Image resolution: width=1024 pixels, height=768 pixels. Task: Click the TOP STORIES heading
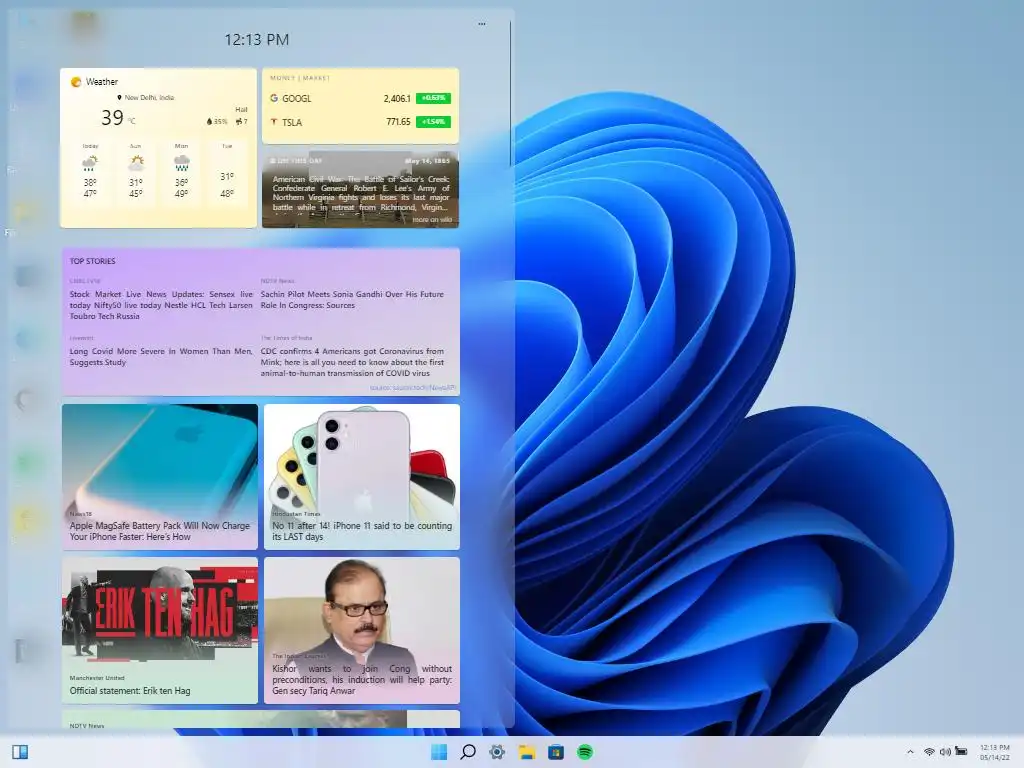(93, 261)
